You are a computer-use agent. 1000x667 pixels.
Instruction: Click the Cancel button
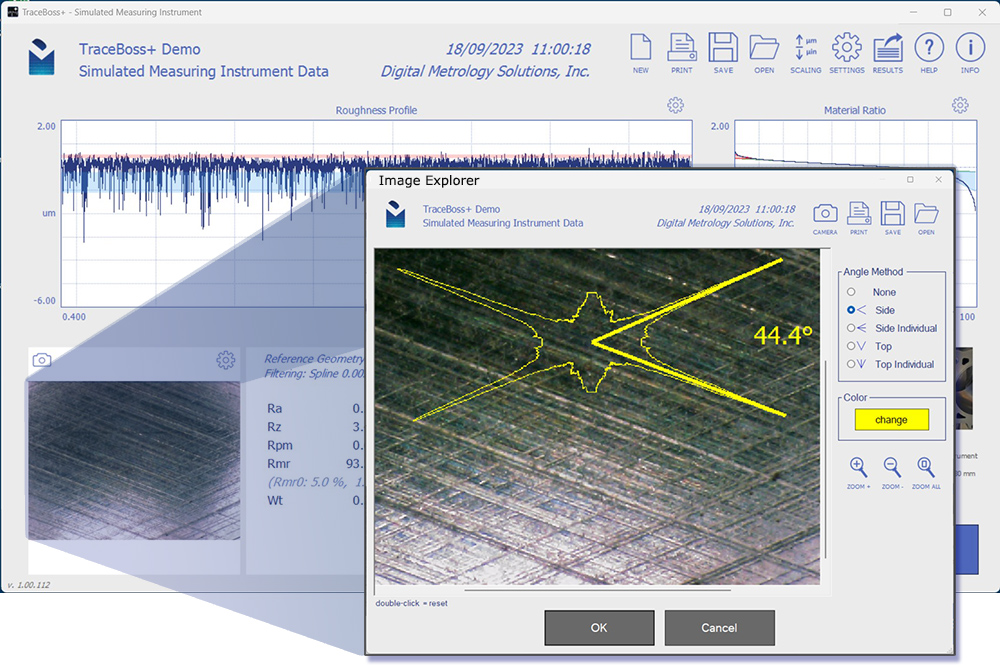tap(719, 627)
